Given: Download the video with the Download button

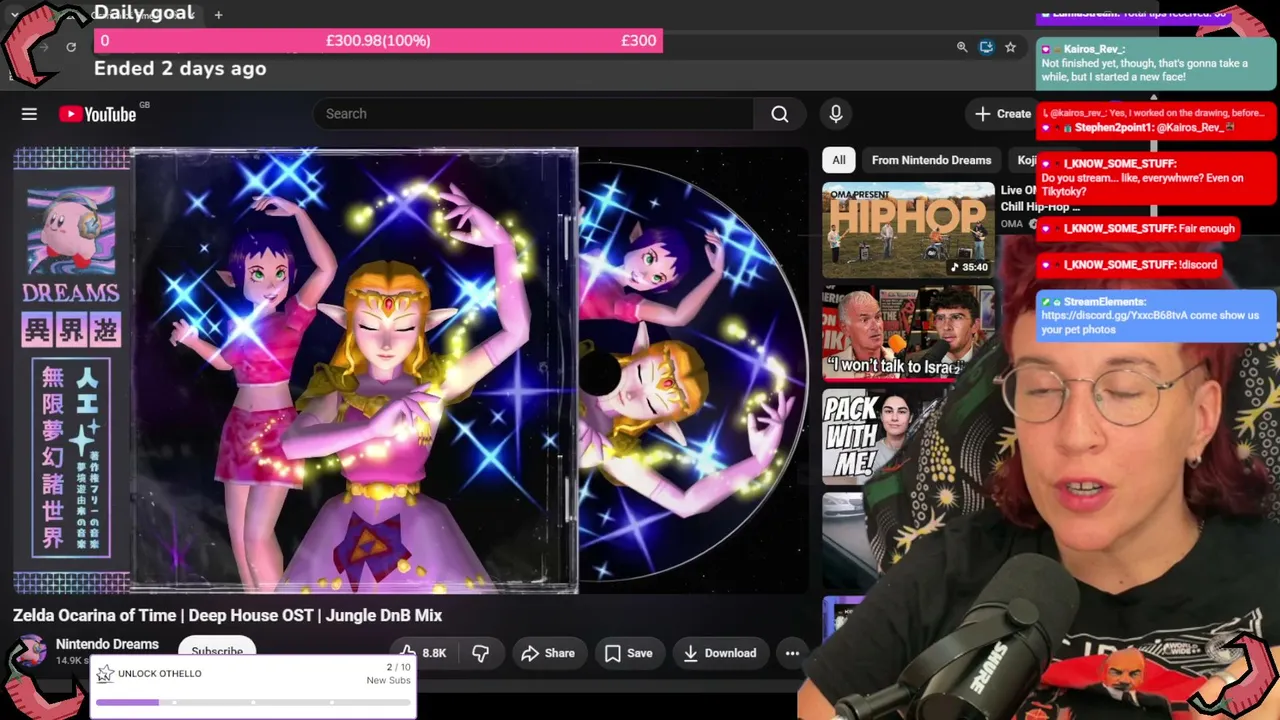Looking at the screenshot, I should 720,653.
